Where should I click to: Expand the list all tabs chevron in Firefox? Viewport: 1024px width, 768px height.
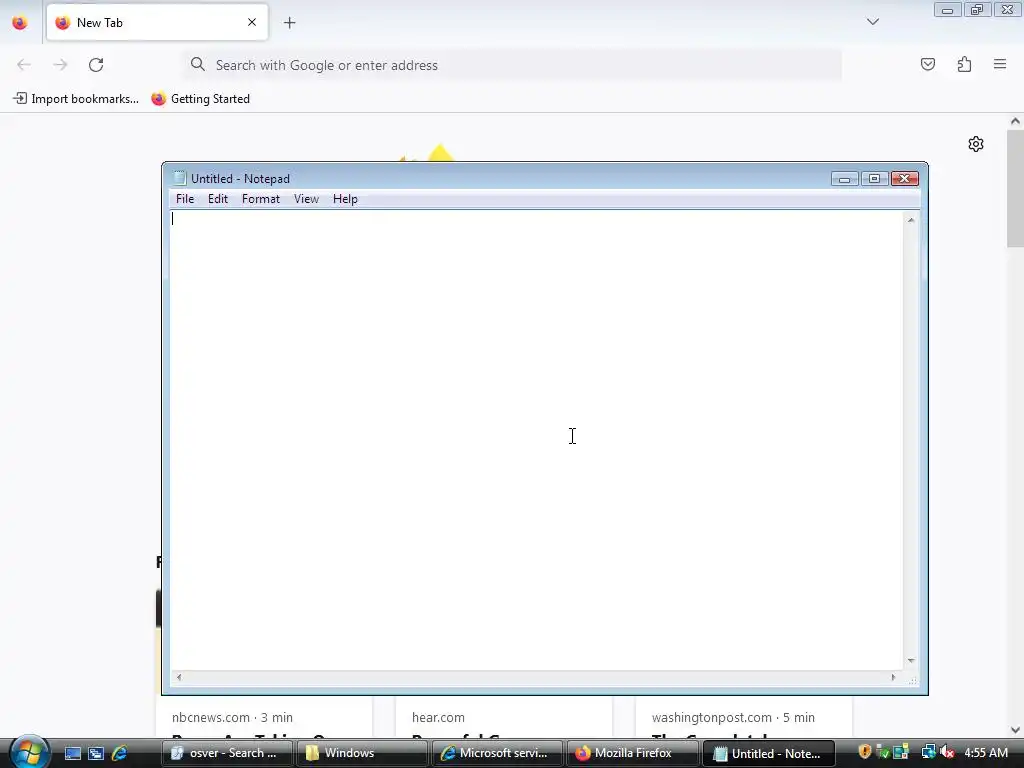click(872, 22)
